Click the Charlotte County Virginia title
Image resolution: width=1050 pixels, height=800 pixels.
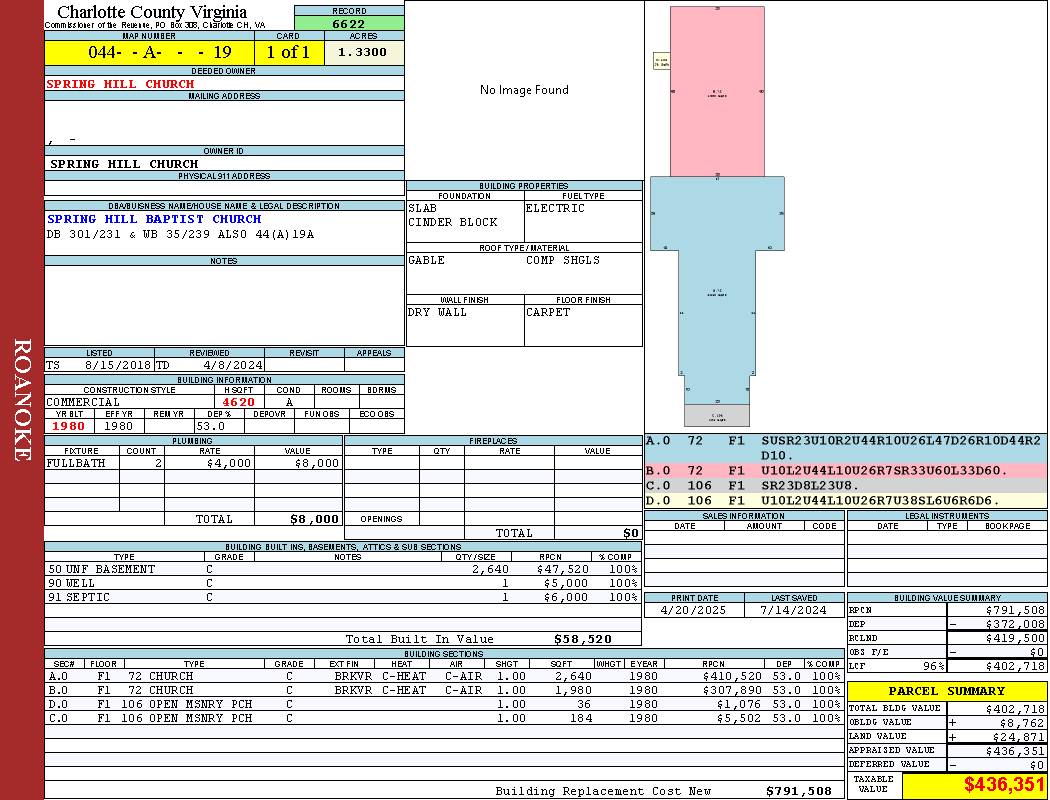pyautogui.click(x=152, y=12)
